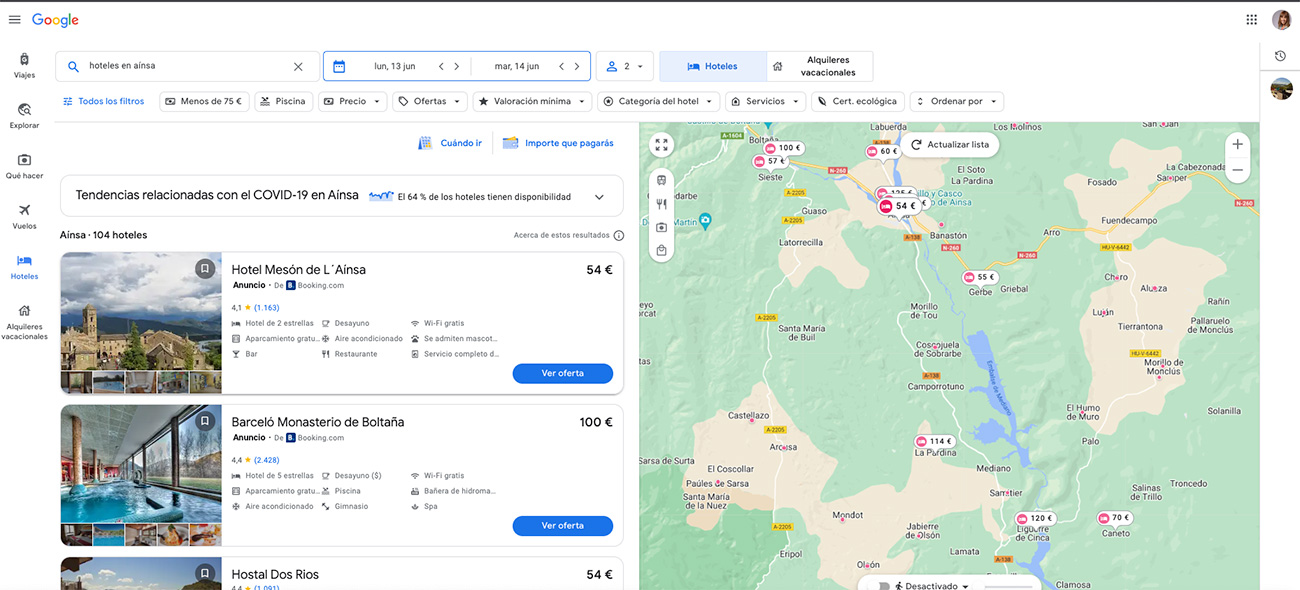The image size is (1300, 590).
Task: Open Todos los filtros
Action: click(x=104, y=101)
